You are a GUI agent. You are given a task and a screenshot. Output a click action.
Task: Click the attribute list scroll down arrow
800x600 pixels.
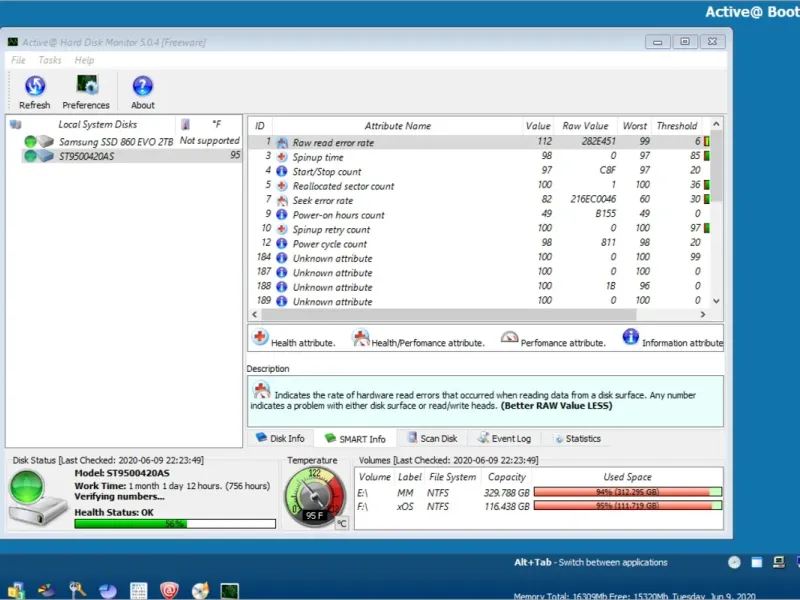point(716,301)
